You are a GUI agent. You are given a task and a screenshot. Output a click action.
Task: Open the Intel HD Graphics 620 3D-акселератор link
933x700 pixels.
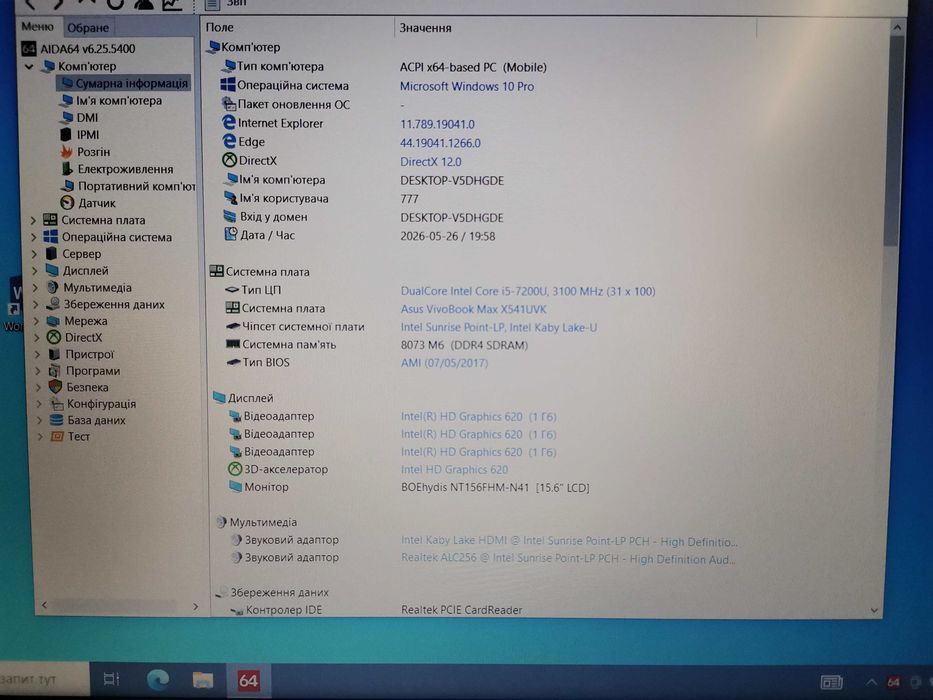point(455,470)
